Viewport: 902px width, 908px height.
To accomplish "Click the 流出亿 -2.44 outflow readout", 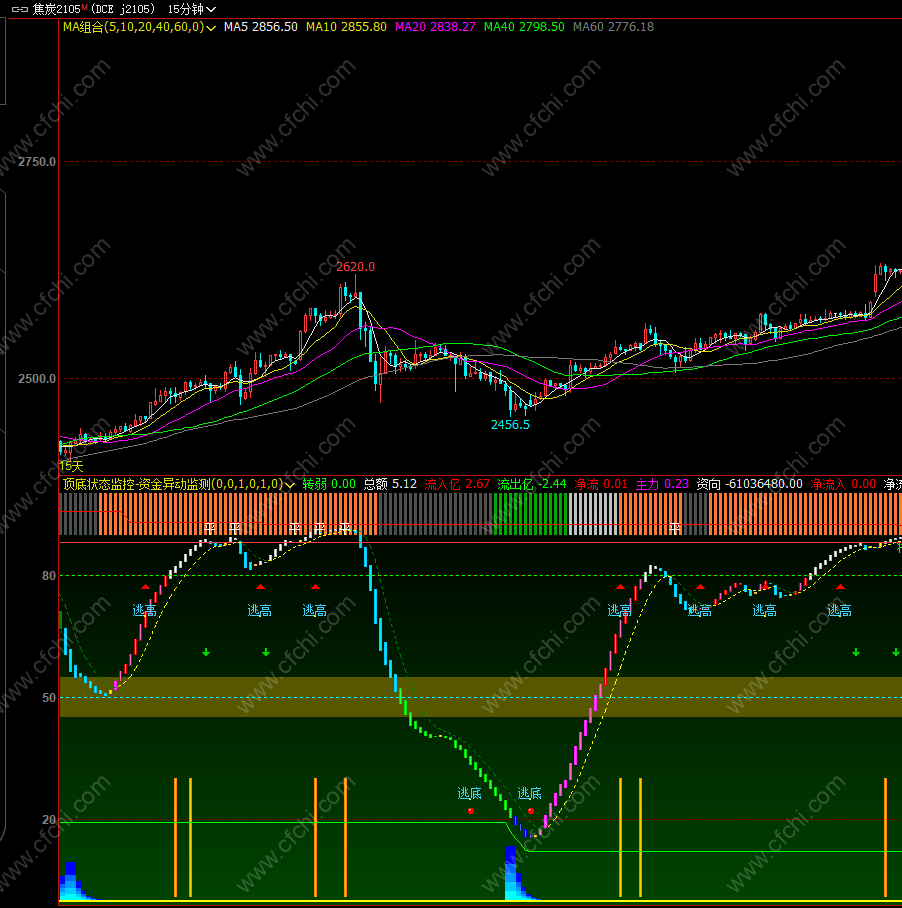I will click(531, 484).
